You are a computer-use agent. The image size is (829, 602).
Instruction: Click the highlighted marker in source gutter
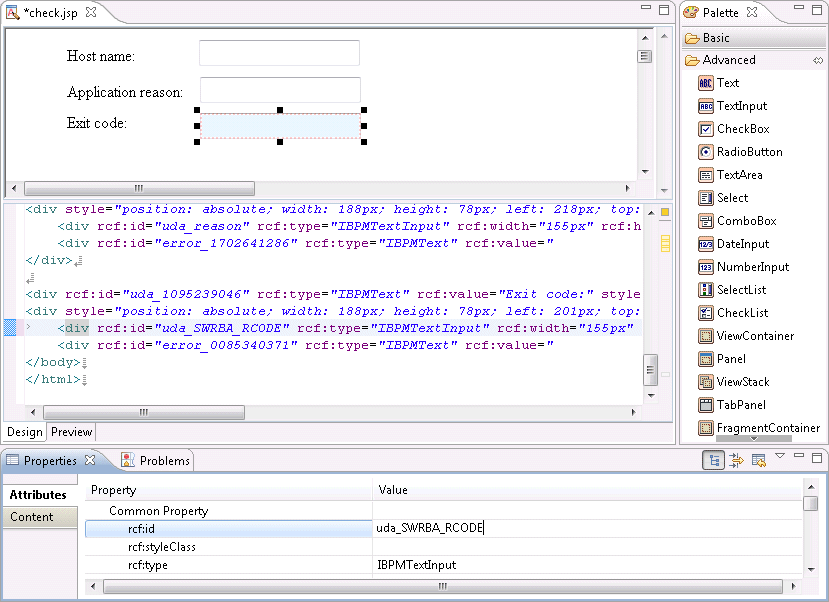click(10, 328)
